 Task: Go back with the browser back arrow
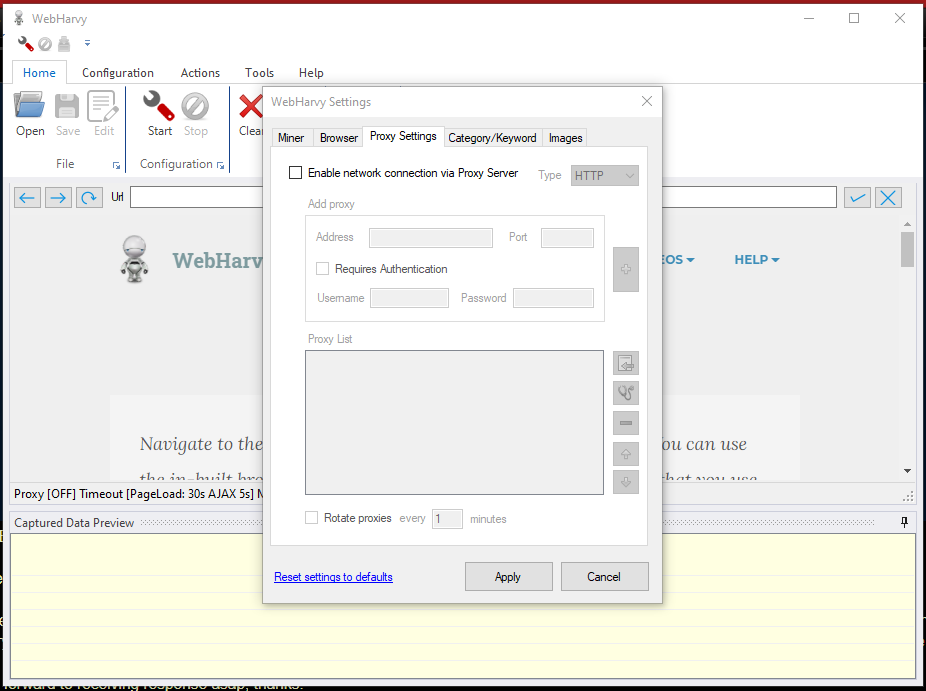(27, 197)
